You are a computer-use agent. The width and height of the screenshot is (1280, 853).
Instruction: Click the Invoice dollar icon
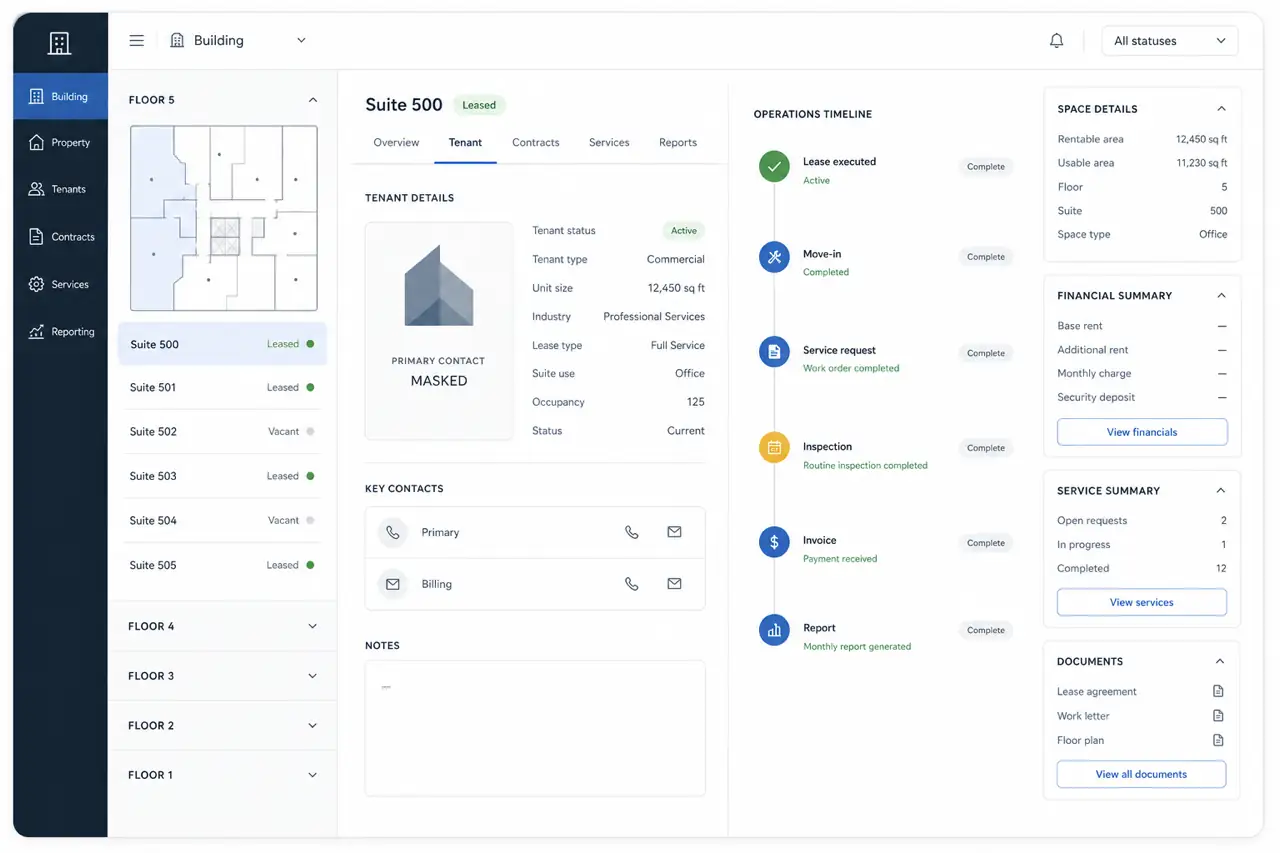[x=774, y=543]
